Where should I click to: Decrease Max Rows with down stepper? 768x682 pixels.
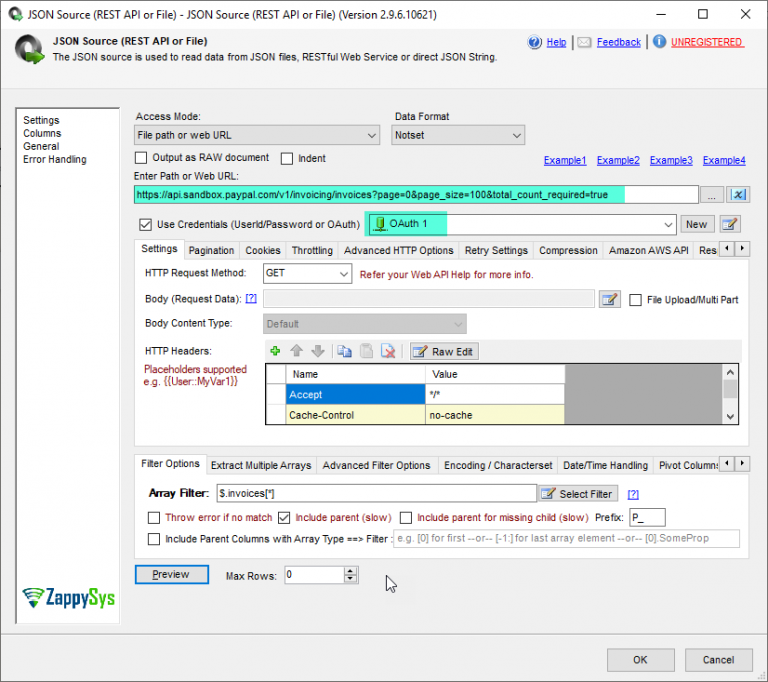[x=350, y=579]
